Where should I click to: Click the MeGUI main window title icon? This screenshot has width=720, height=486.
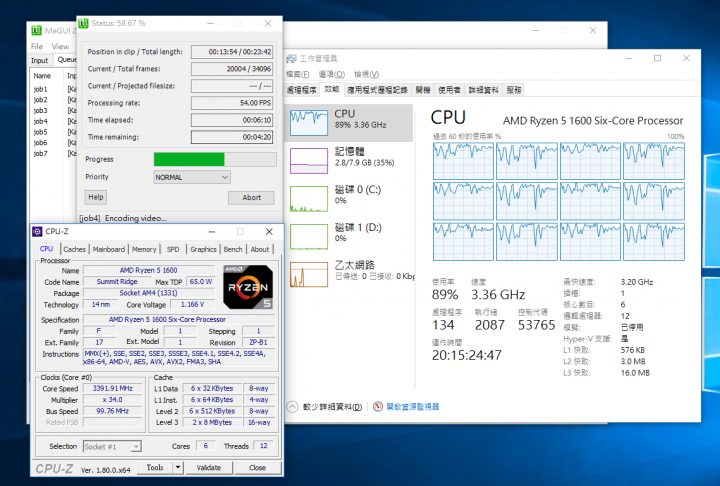[x=36, y=31]
